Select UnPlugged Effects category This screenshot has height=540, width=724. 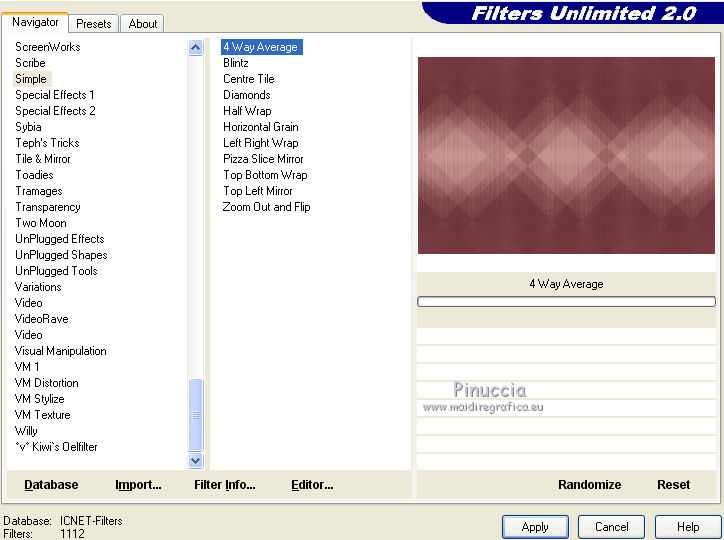[x=60, y=239]
